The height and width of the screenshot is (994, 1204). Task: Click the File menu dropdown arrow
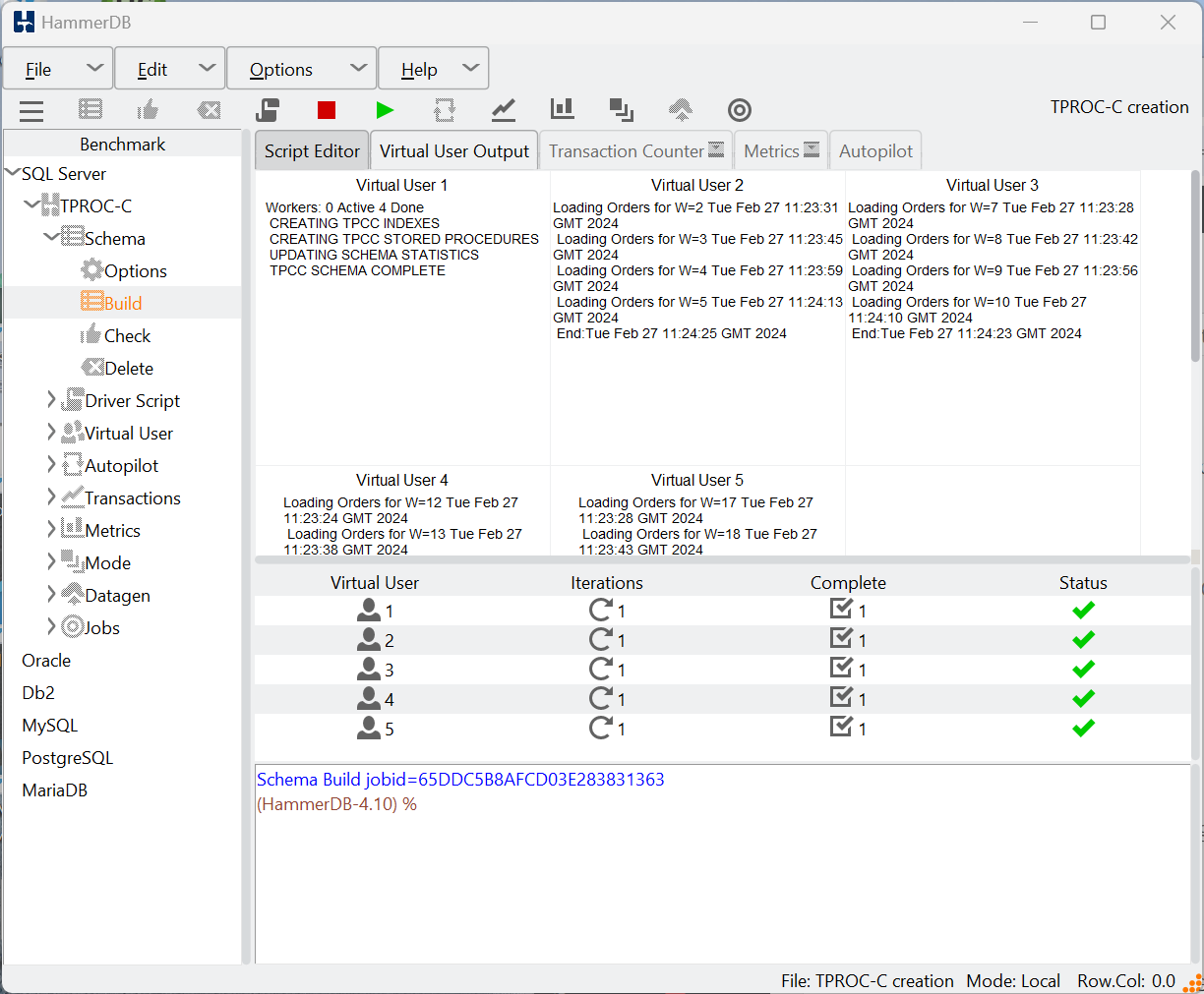(x=94, y=68)
